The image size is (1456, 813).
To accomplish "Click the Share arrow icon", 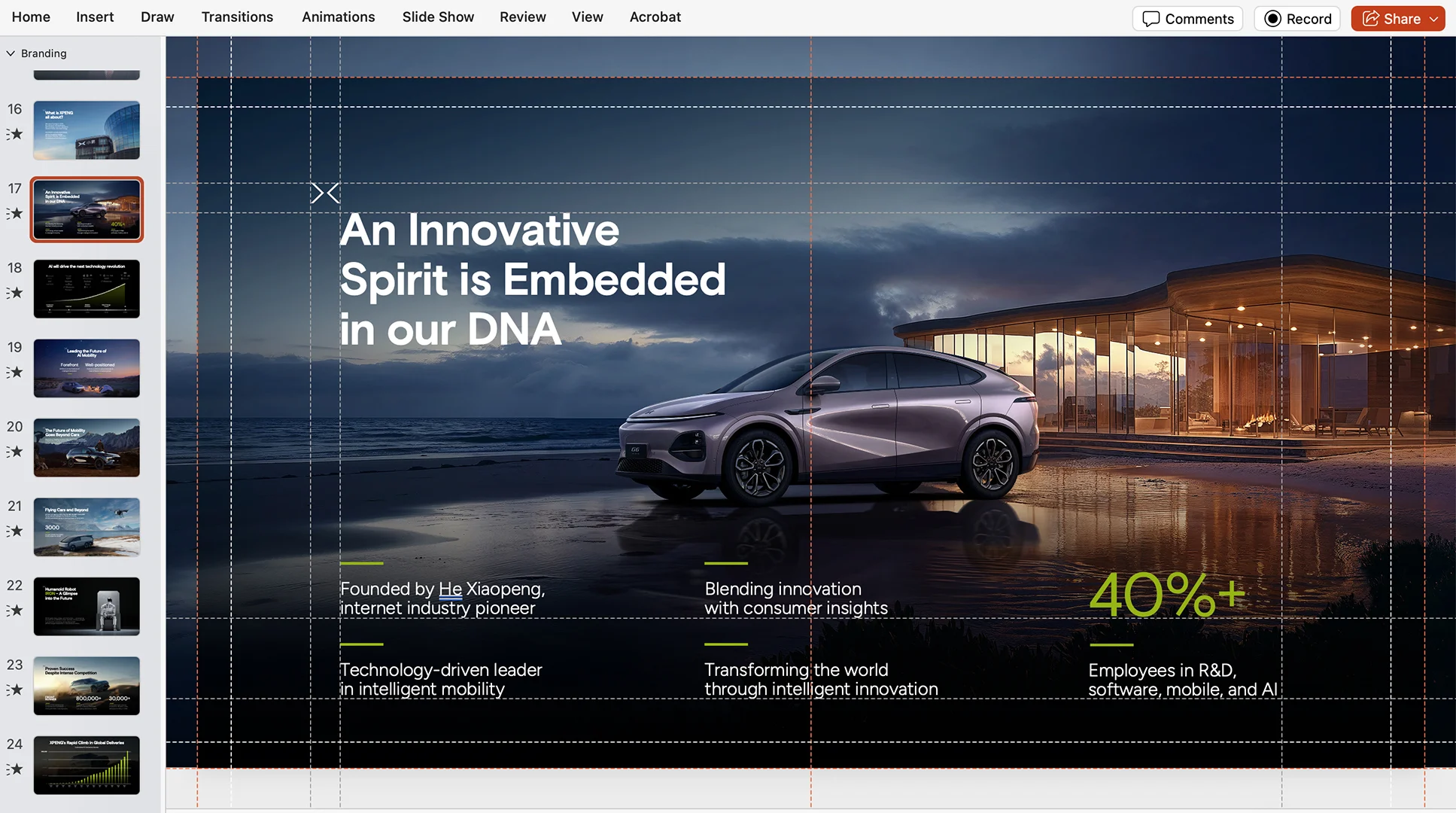I will pos(1371,19).
